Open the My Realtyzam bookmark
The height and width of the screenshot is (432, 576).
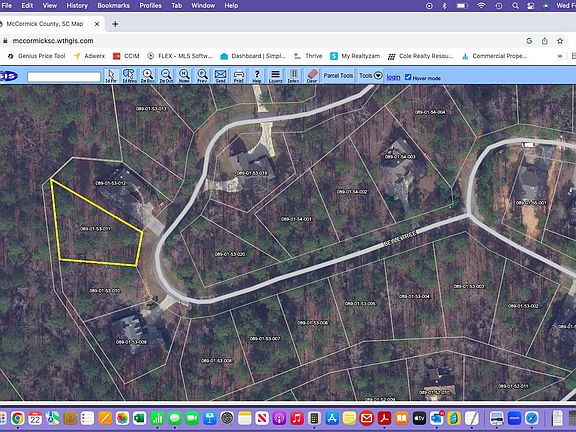point(355,56)
